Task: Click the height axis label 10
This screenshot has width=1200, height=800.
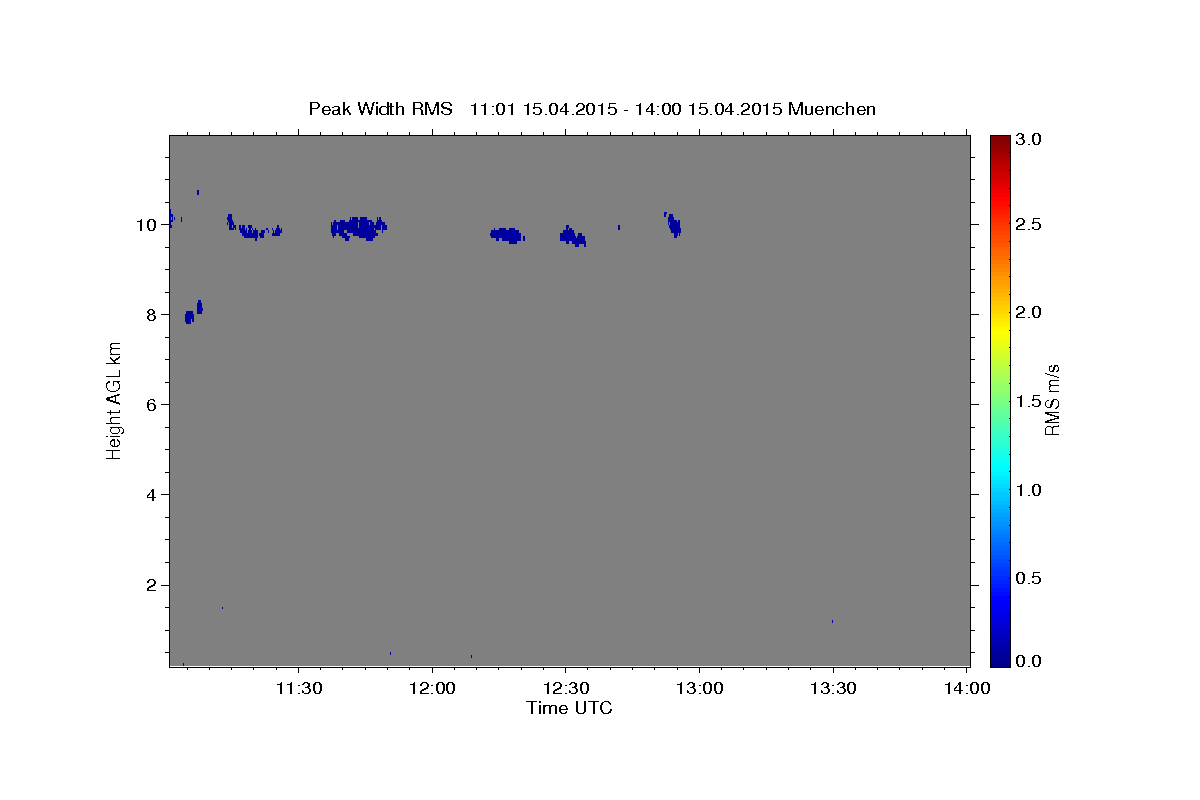Action: 146,225
